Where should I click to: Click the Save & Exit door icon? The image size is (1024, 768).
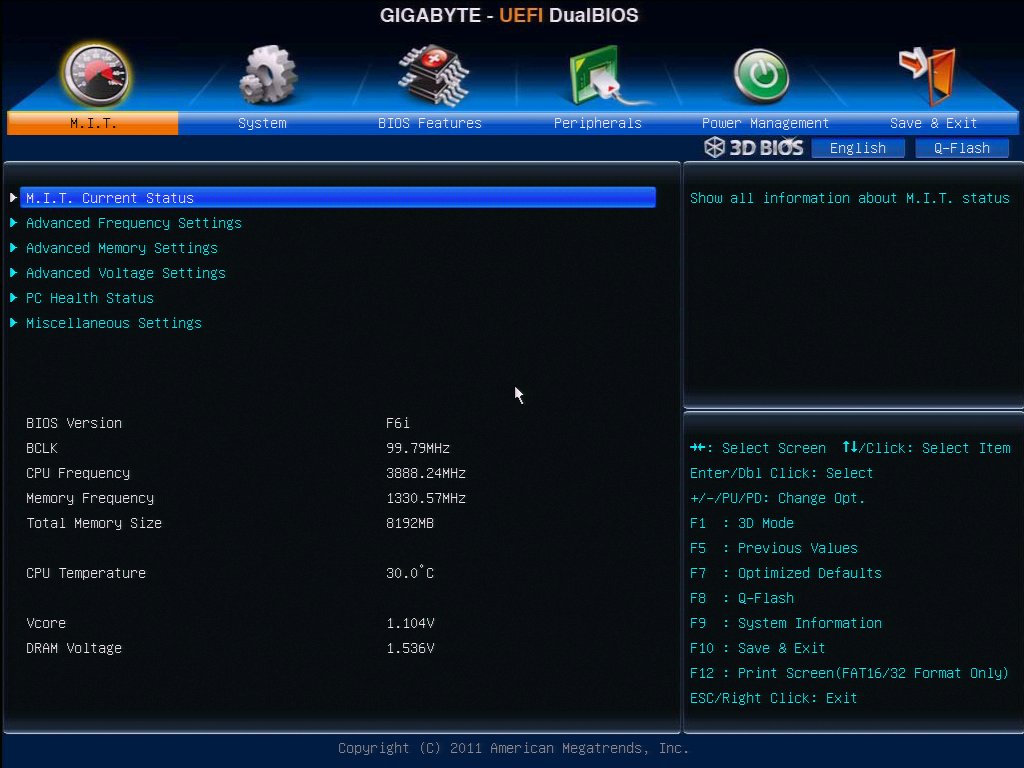pyautogui.click(x=928, y=70)
